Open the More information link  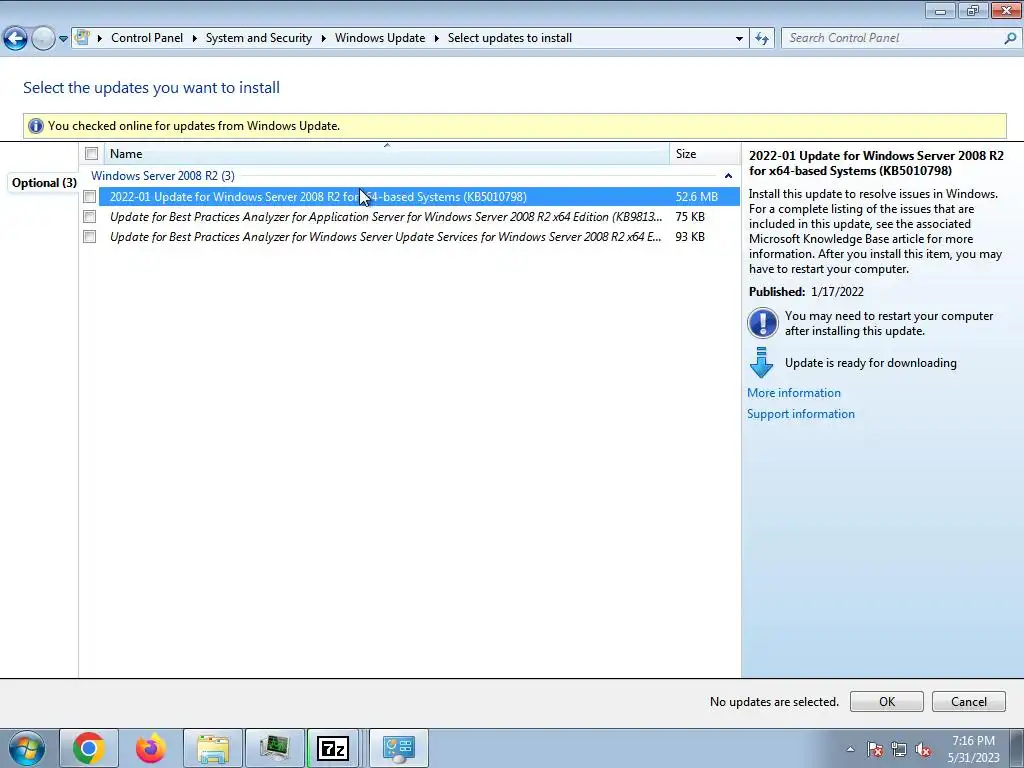[793, 393]
